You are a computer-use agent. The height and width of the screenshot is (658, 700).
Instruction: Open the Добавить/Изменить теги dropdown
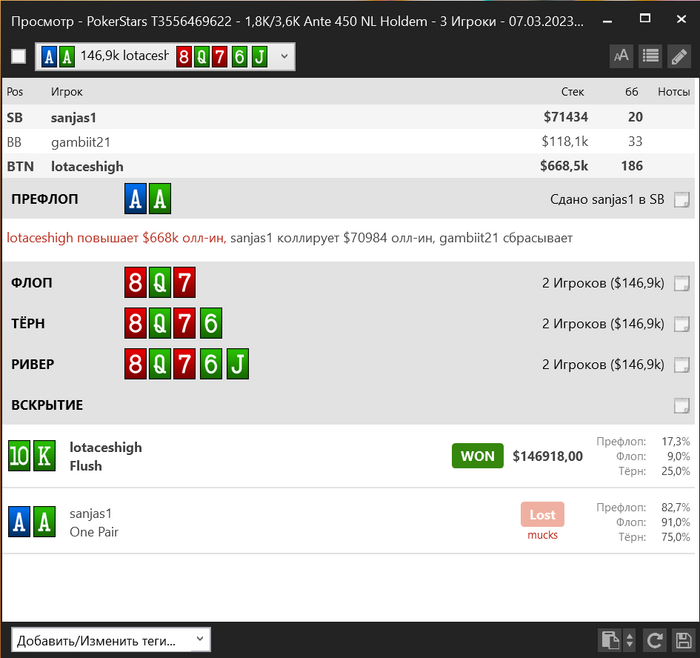[x=111, y=640]
